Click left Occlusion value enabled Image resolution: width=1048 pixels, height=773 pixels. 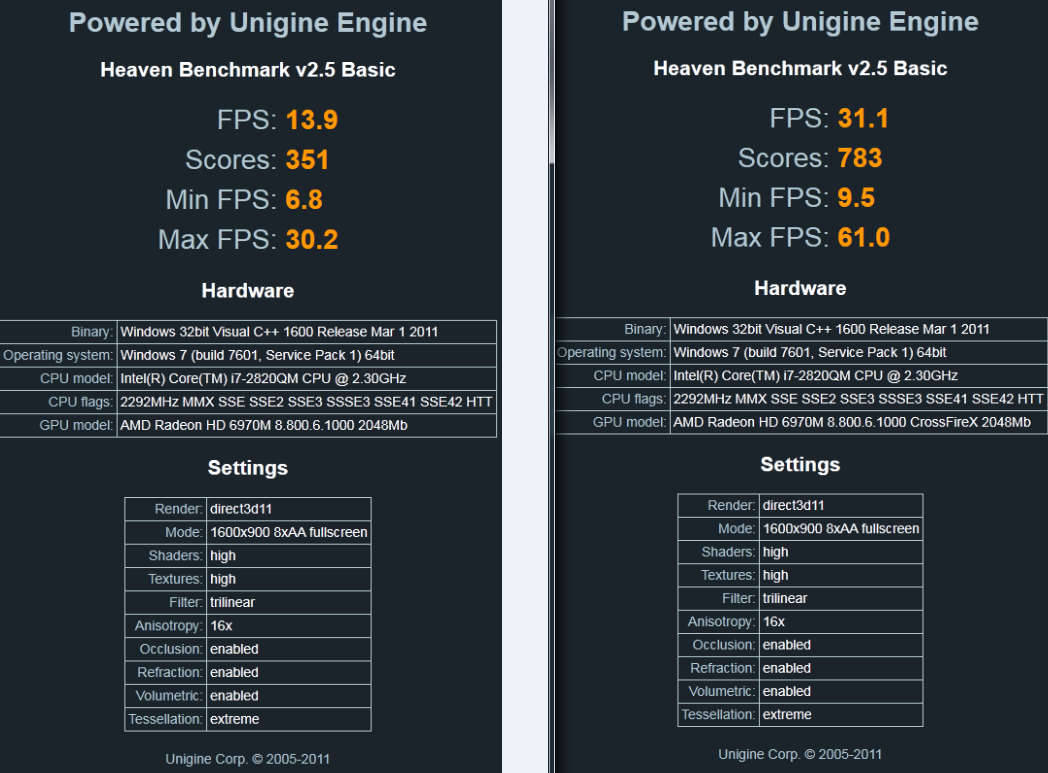[x=289, y=649]
